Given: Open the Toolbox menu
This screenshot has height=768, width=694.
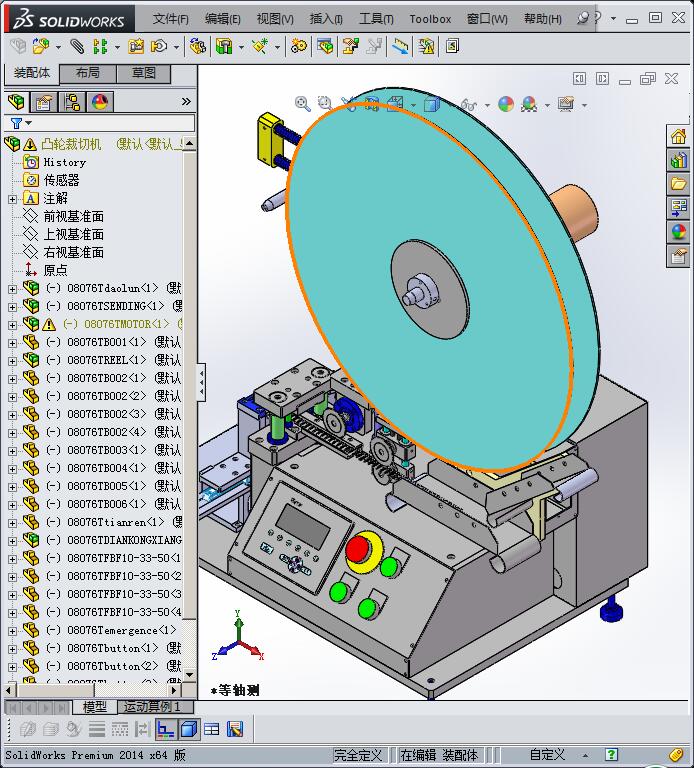Looking at the screenshot, I should pos(430,19).
